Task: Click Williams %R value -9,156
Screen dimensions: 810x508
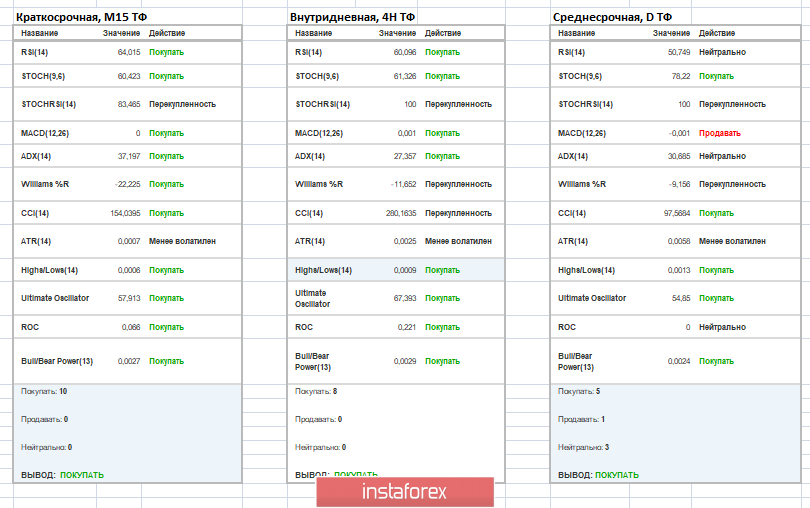Action: tap(679, 184)
